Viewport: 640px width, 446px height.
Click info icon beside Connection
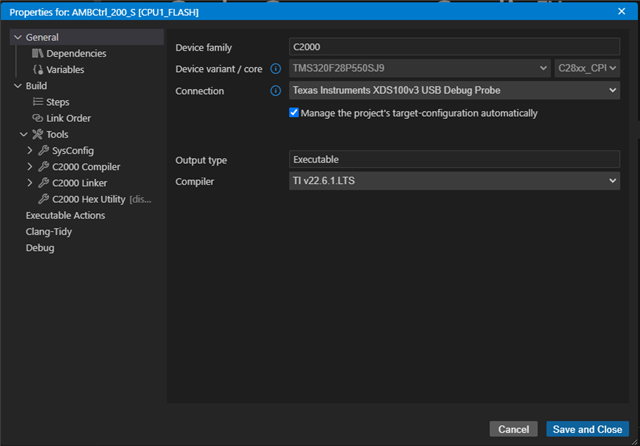[276, 91]
